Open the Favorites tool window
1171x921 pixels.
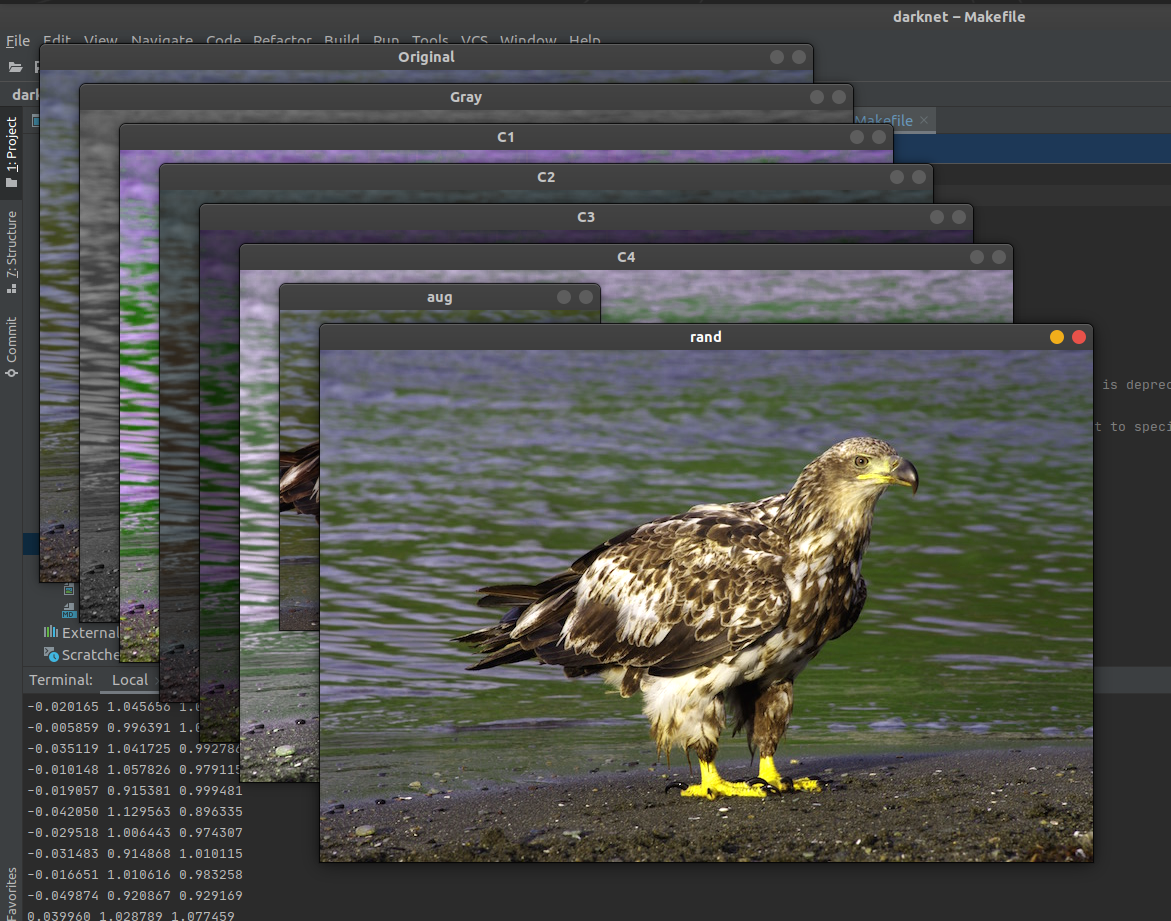click(x=11, y=893)
